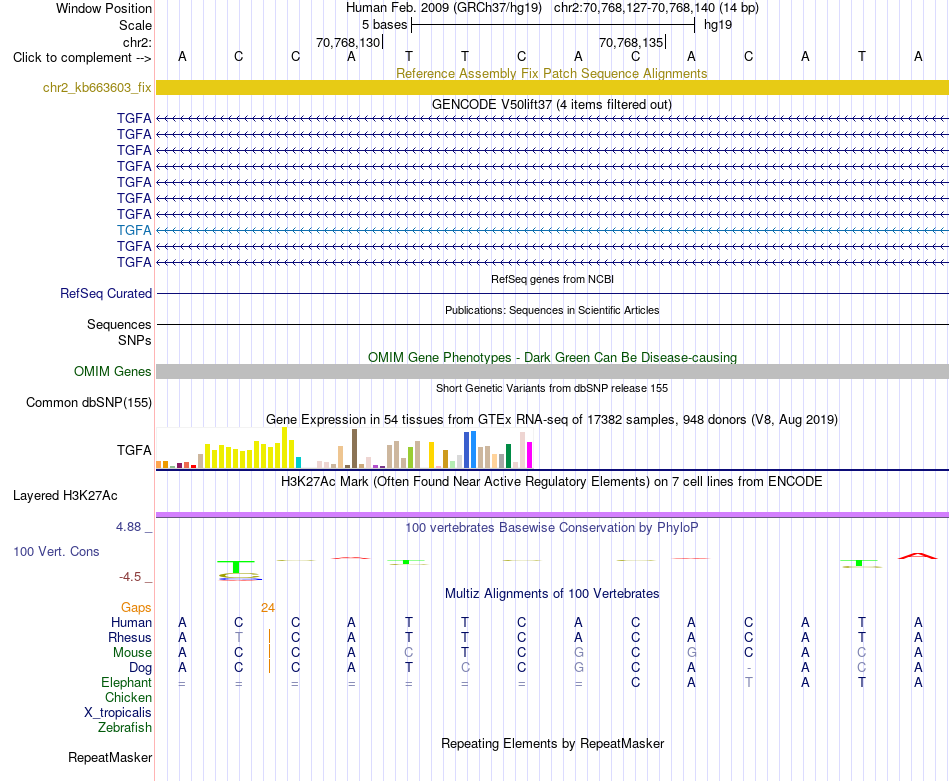Open Reference Assembly Fix Patch Sequence Alignments title
This screenshot has height=781, width=950.
(x=551, y=73)
